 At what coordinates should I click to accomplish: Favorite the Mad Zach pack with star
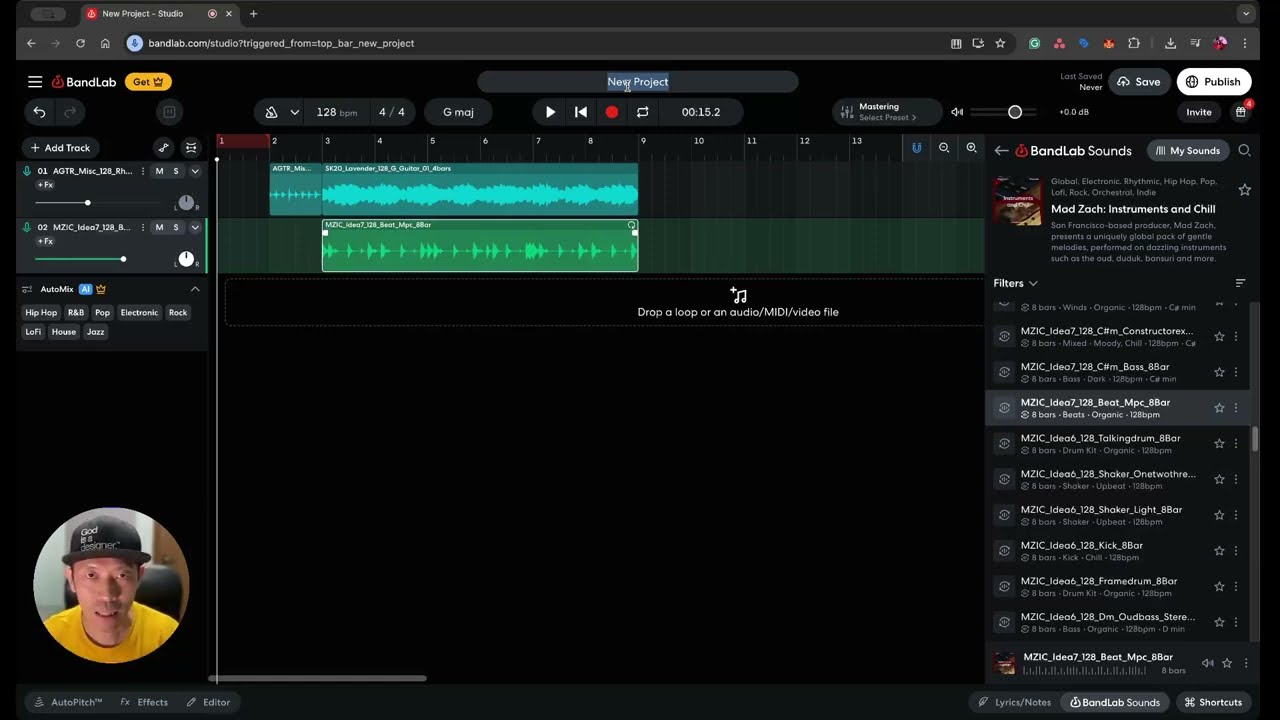tap(1245, 190)
